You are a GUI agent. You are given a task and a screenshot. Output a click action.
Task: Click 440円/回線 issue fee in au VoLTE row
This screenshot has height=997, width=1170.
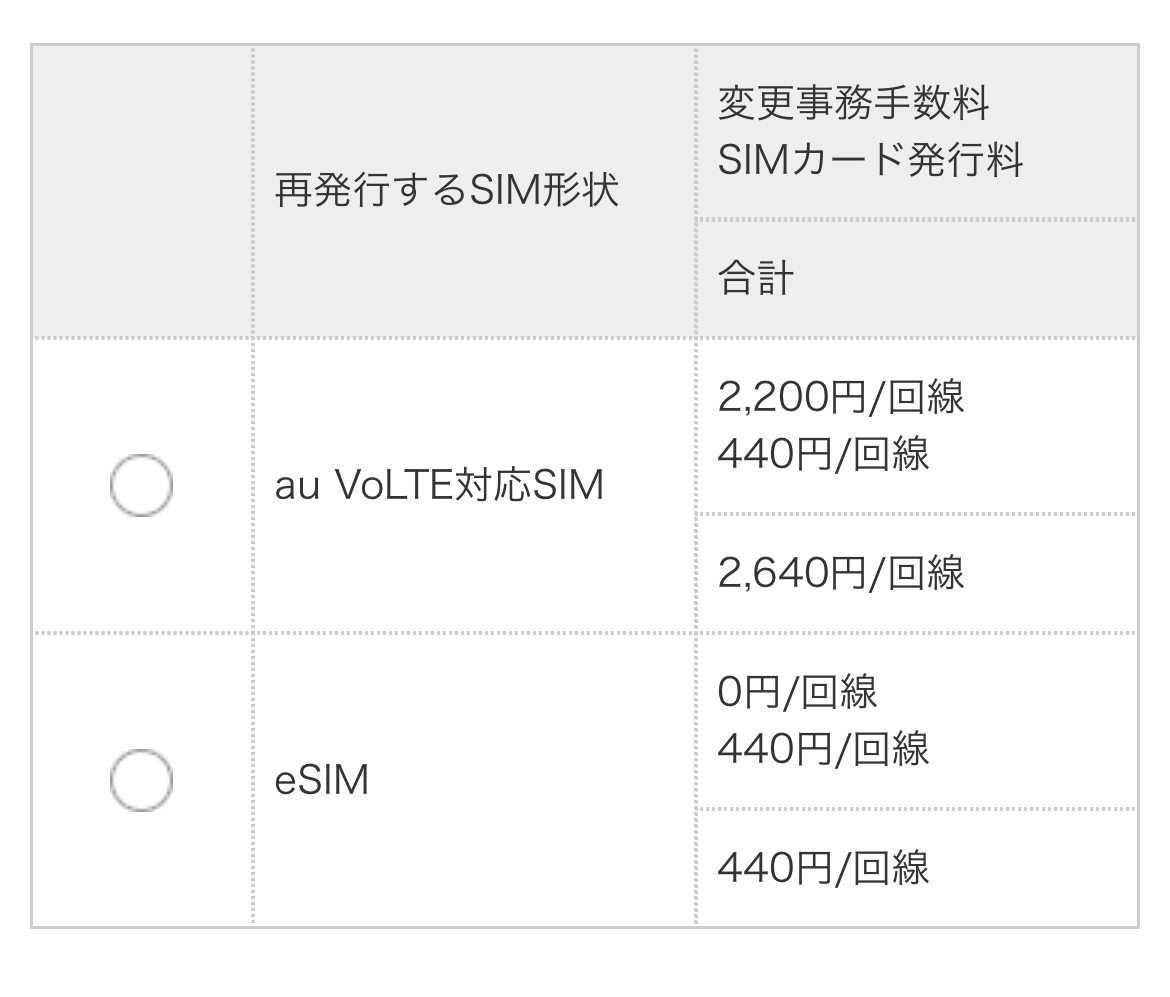pyautogui.click(x=823, y=455)
